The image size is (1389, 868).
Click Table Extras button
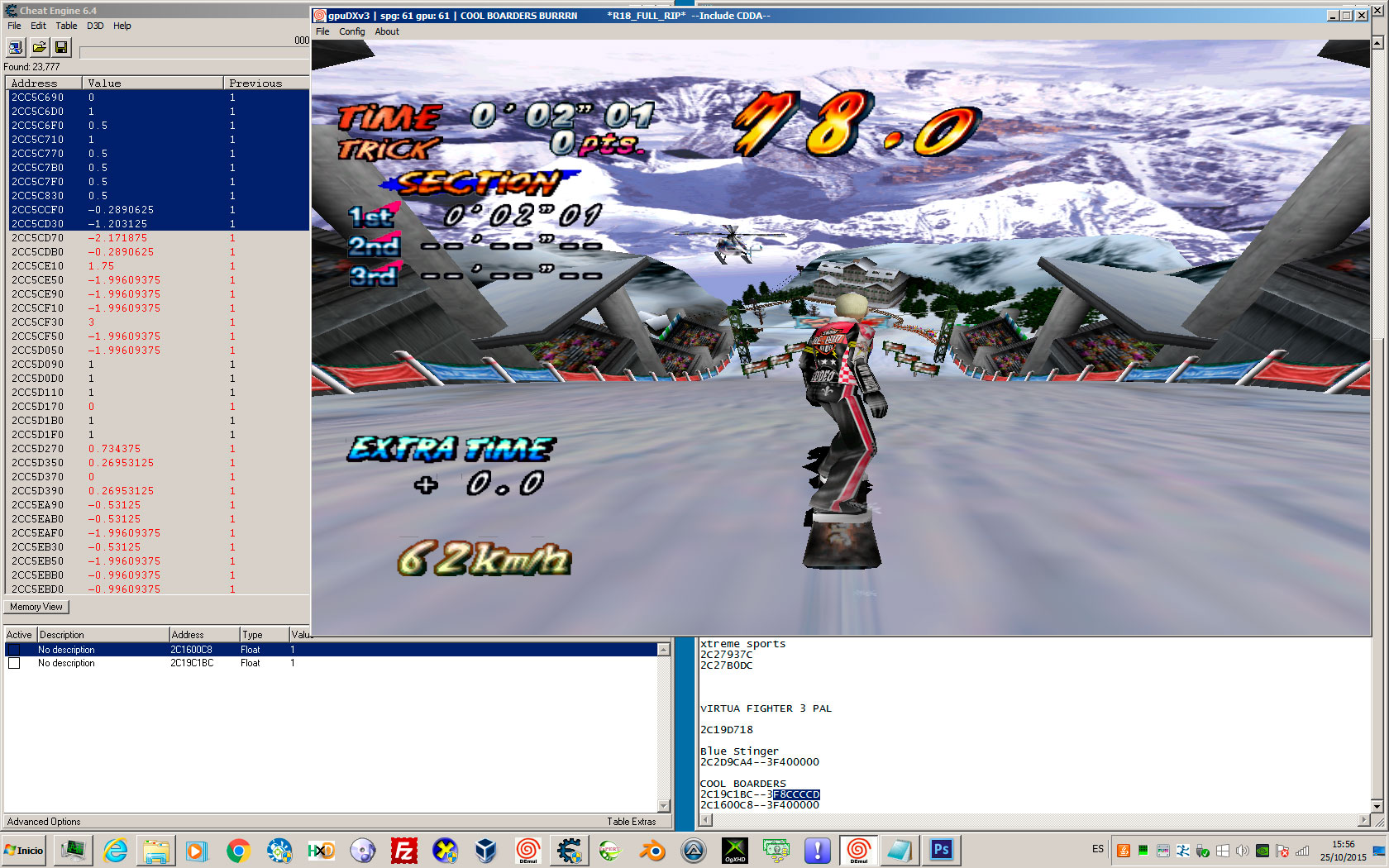[x=632, y=822]
